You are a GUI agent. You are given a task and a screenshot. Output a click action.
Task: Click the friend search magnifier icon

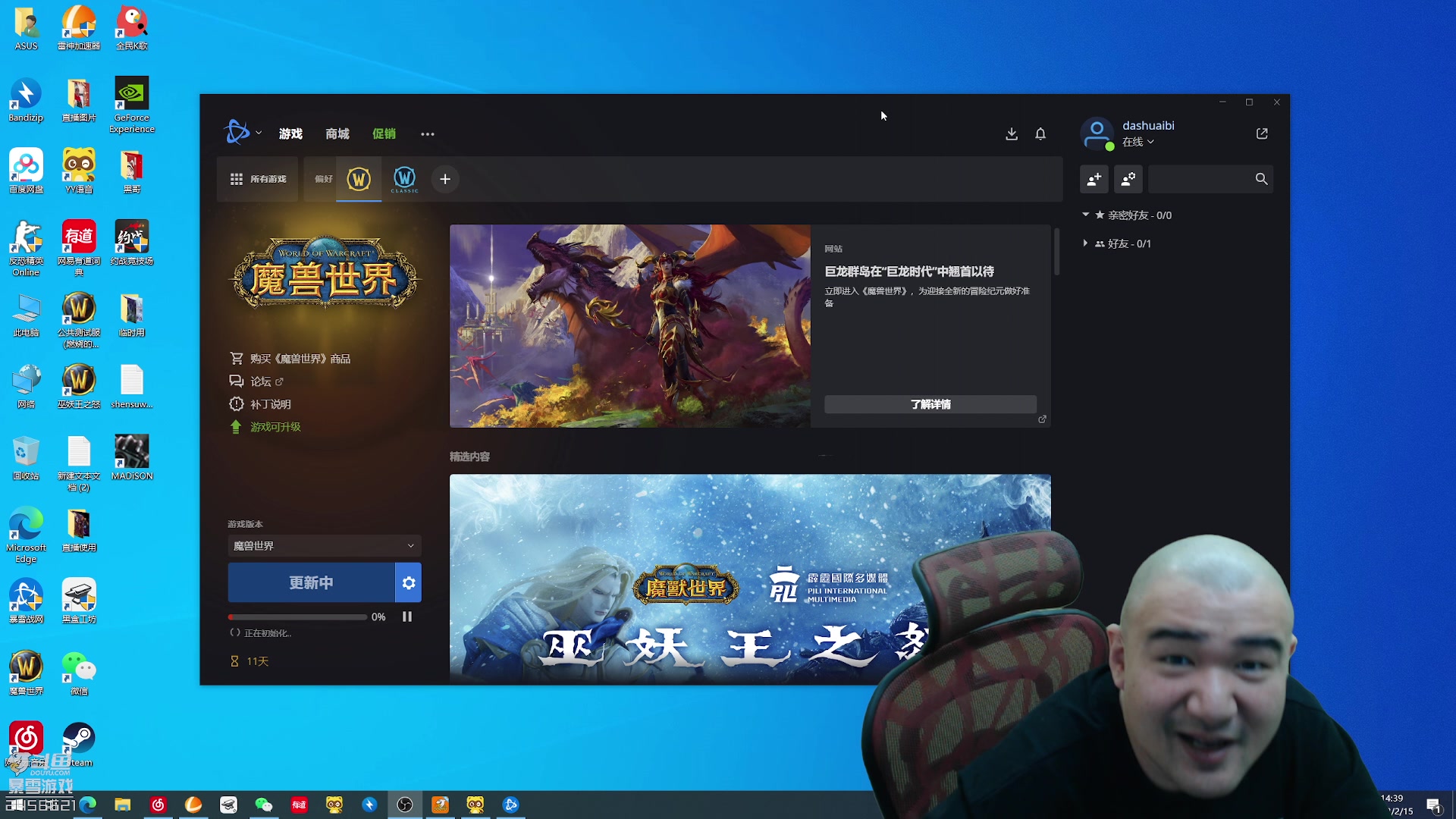[1261, 179]
